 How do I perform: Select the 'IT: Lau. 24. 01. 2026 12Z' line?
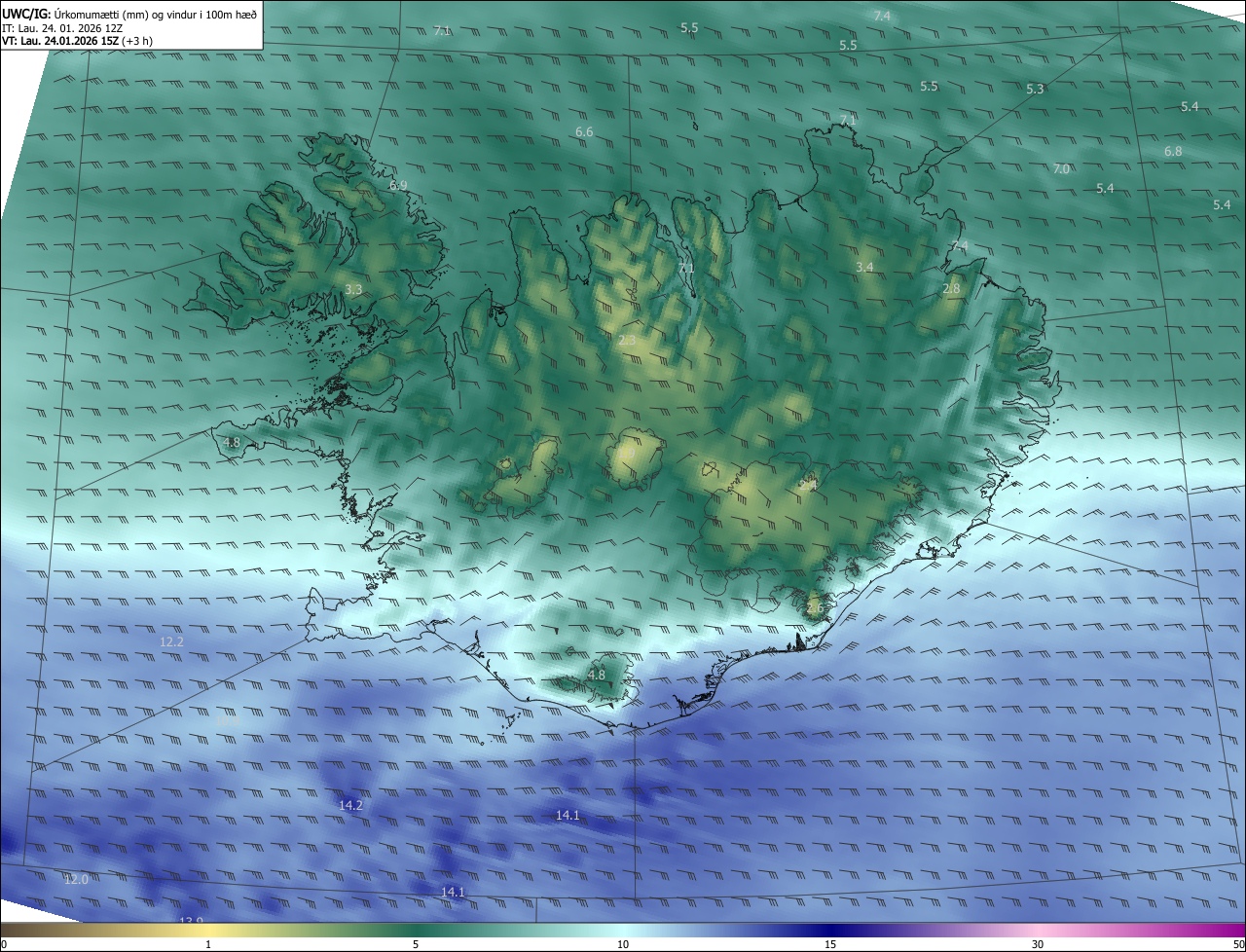(x=62, y=28)
